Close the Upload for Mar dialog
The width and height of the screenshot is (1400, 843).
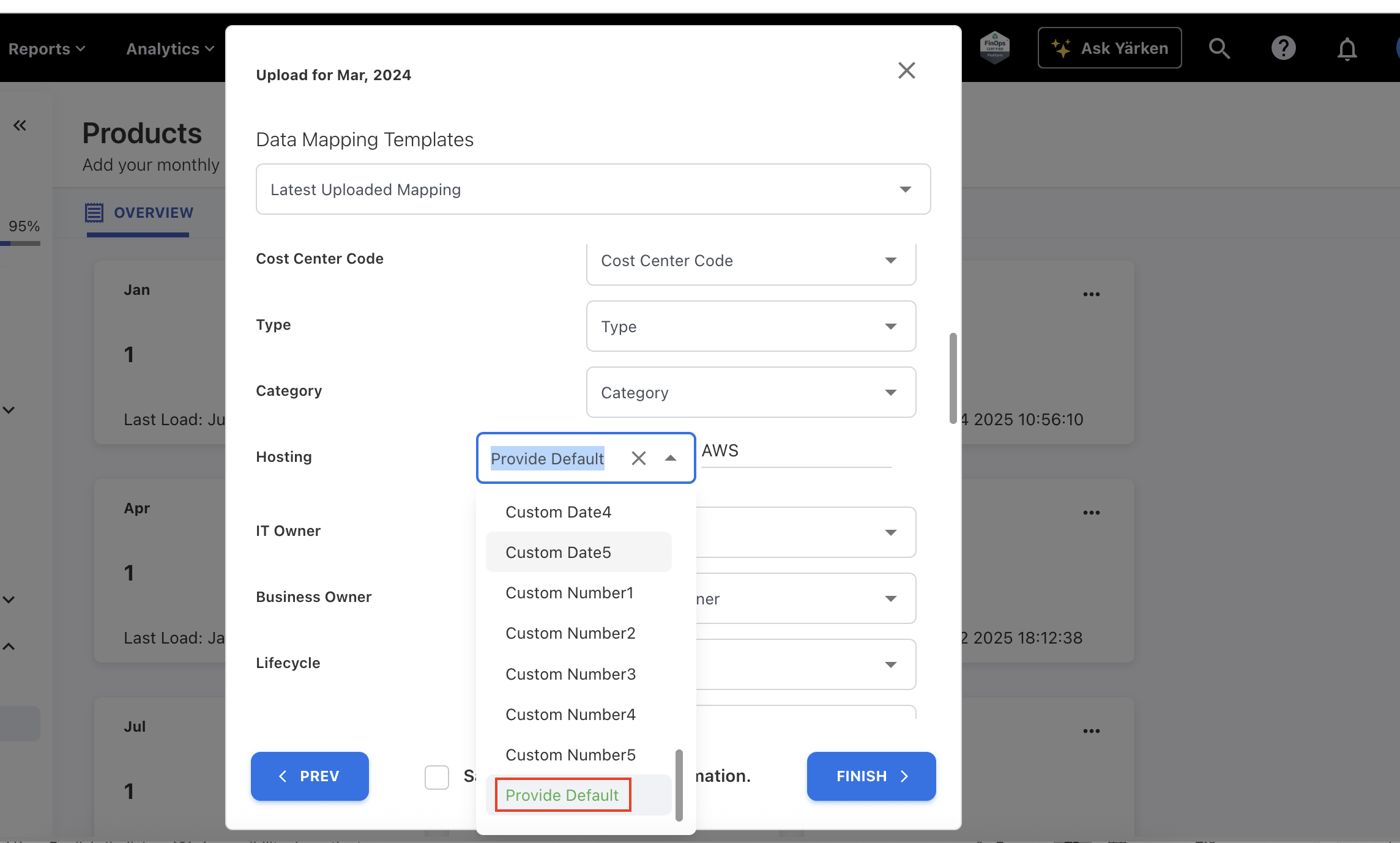[906, 71]
